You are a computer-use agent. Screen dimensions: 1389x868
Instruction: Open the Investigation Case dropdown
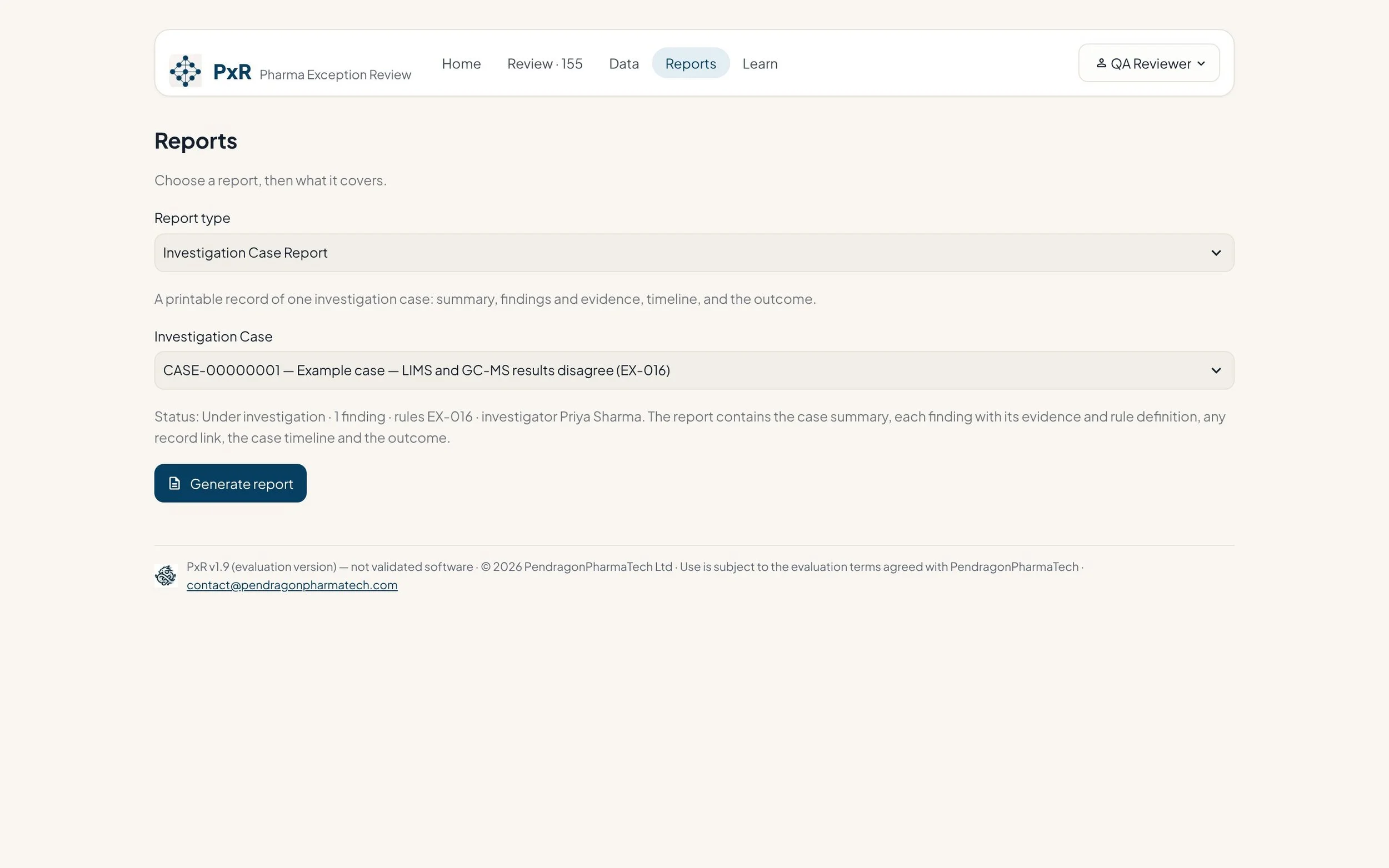click(x=693, y=370)
